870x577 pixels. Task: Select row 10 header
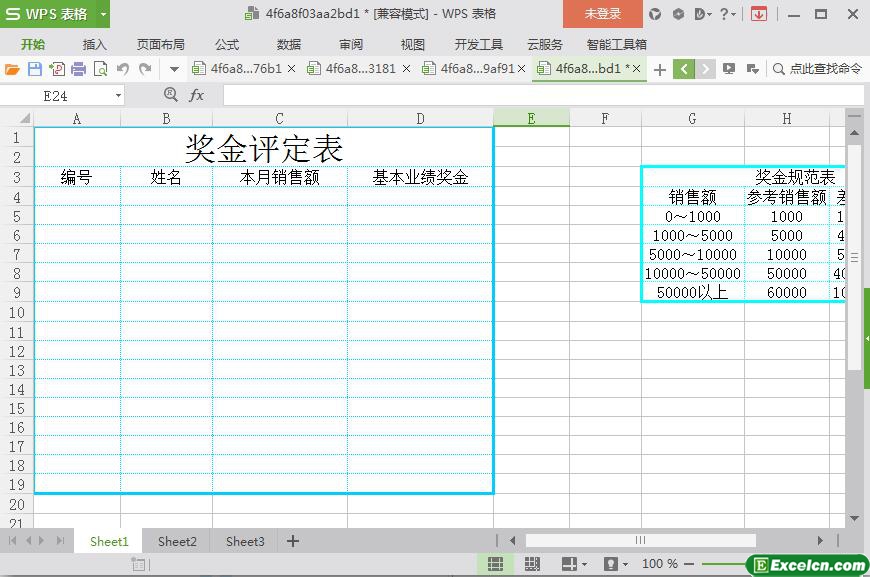click(17, 312)
